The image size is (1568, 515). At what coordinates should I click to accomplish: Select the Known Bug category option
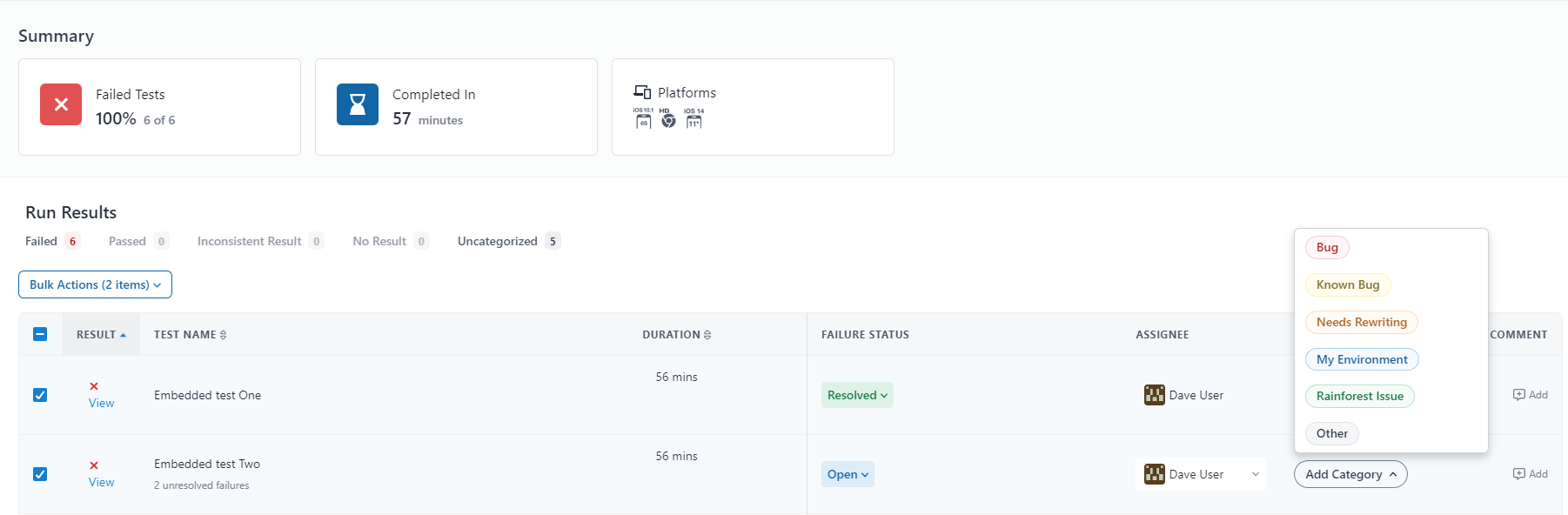click(1348, 284)
